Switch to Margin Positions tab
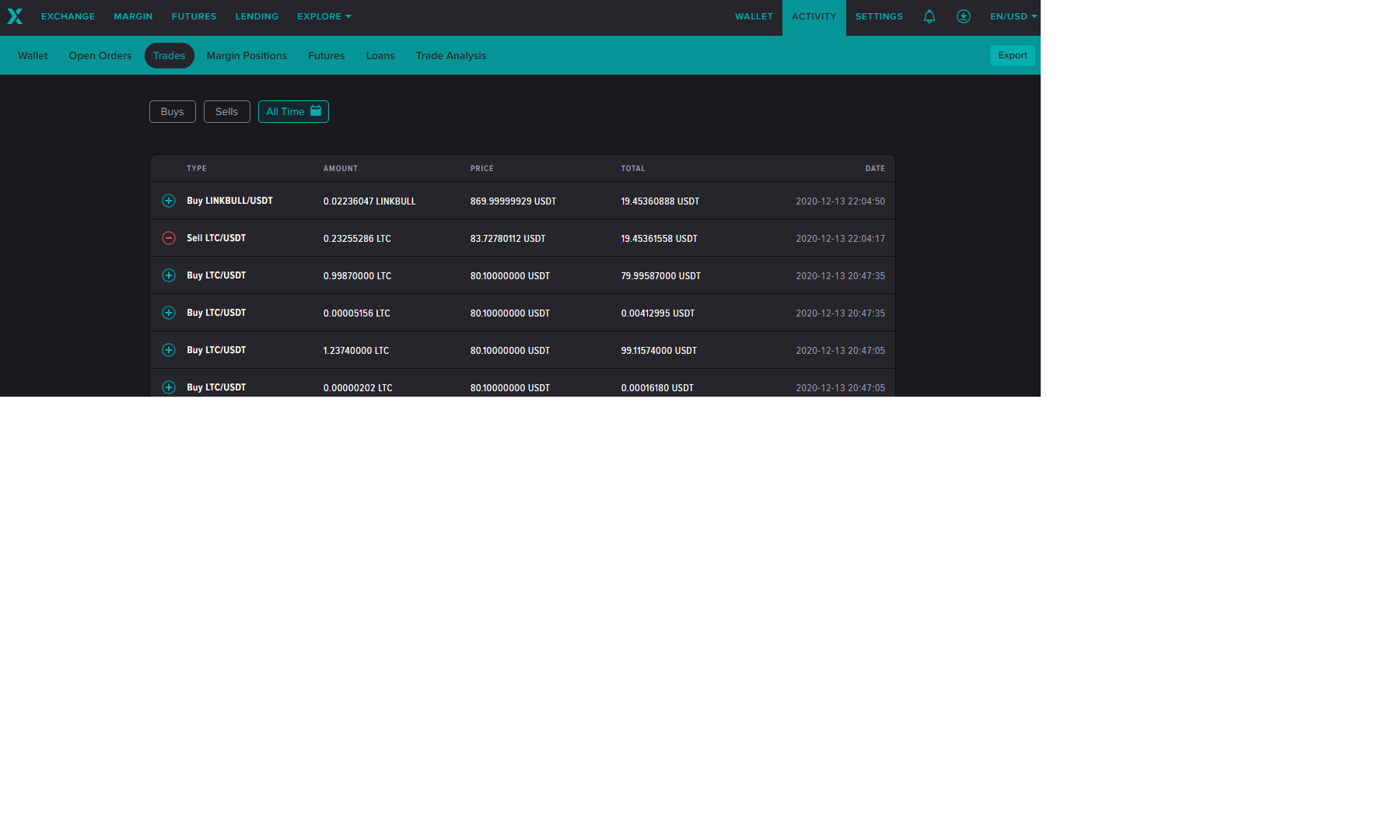 pos(247,55)
